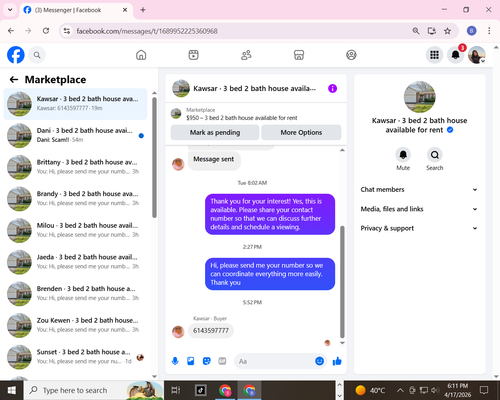Viewport: 500px width, 400px height.
Task: Open the Dani conversation with Scam message
Action: (75, 135)
